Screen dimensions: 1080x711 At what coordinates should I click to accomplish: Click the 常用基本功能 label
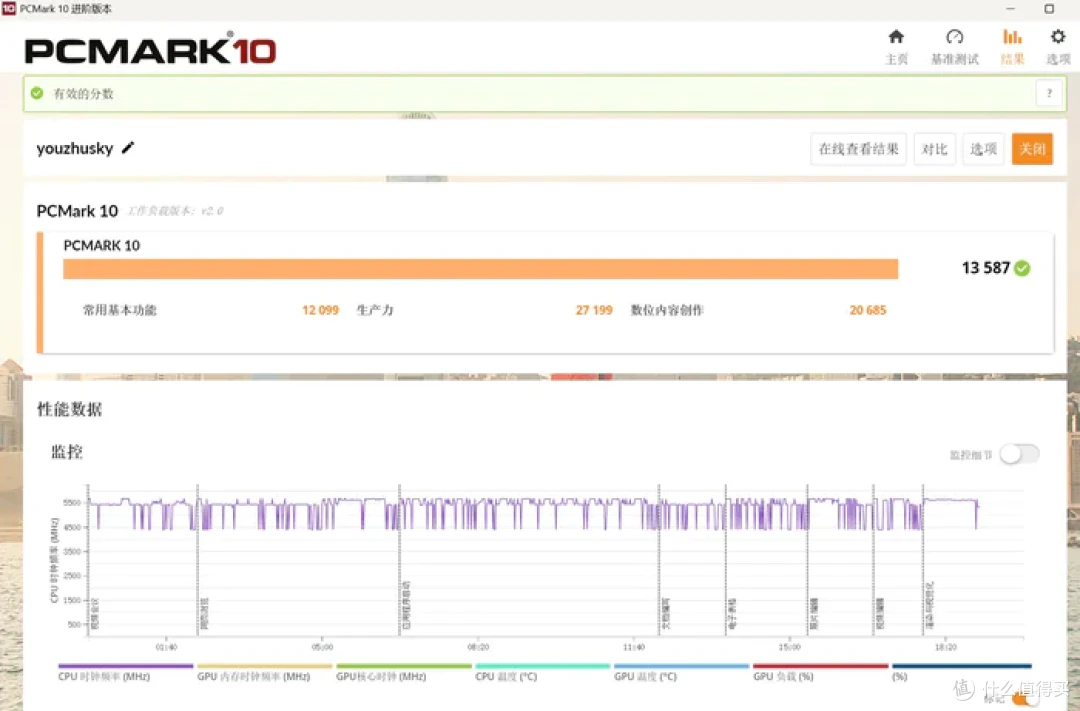120,310
